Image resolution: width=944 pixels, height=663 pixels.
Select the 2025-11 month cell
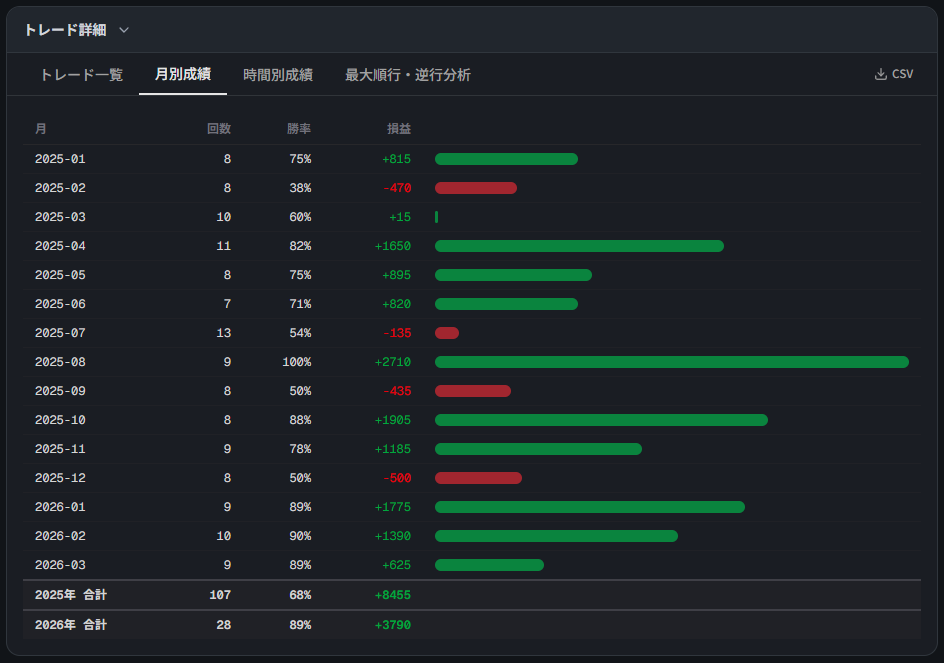tap(60, 449)
